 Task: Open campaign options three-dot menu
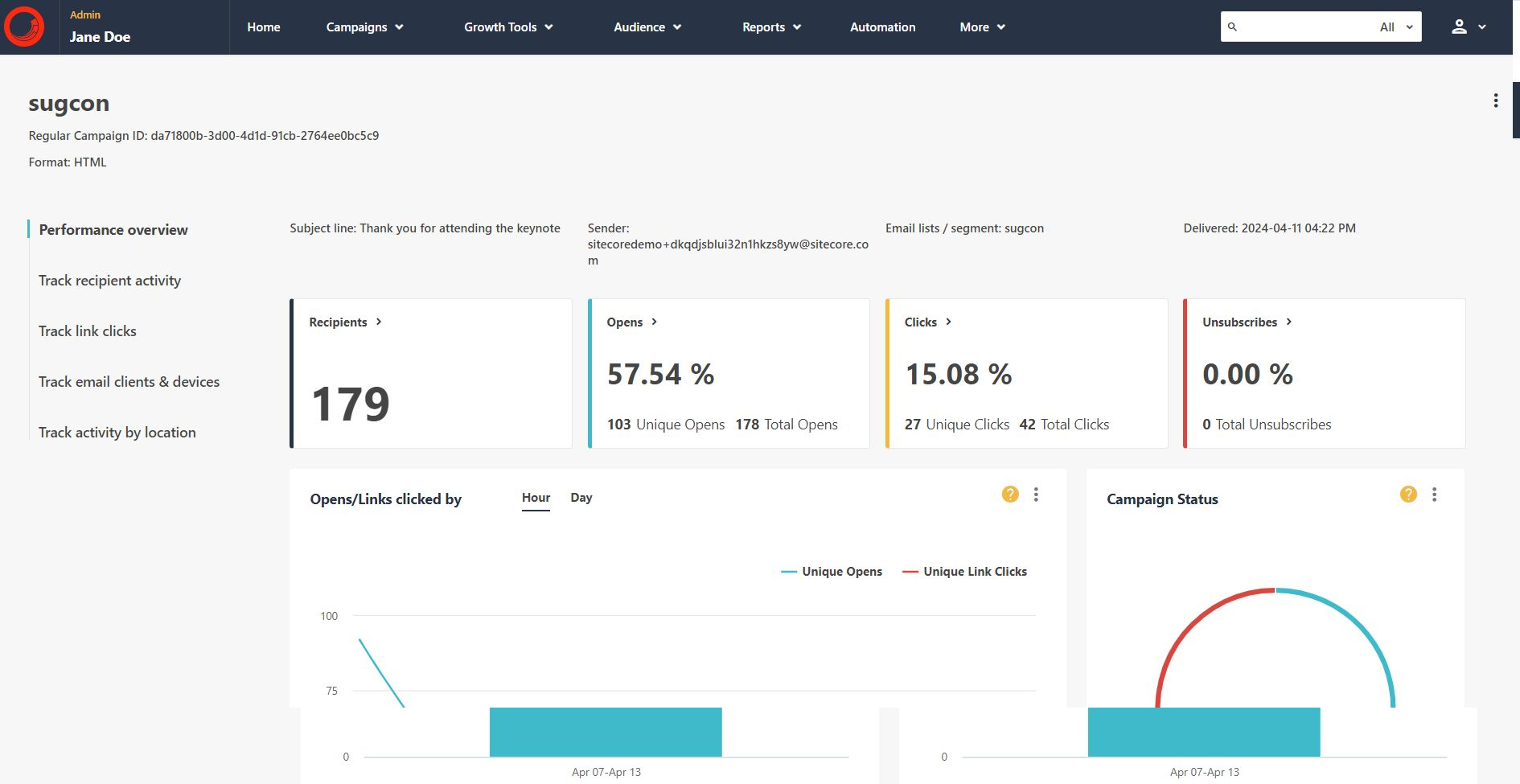[x=1495, y=101]
